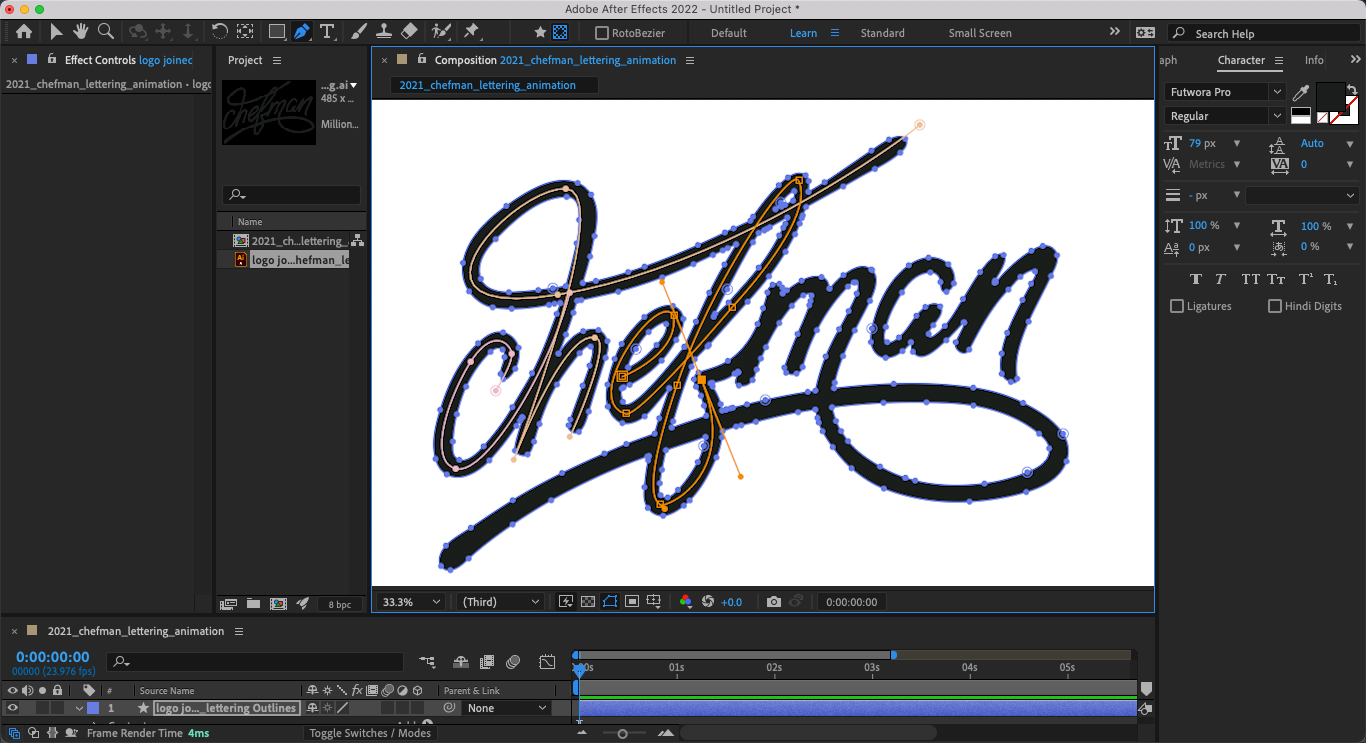Go to the Home screen icon

[24, 32]
